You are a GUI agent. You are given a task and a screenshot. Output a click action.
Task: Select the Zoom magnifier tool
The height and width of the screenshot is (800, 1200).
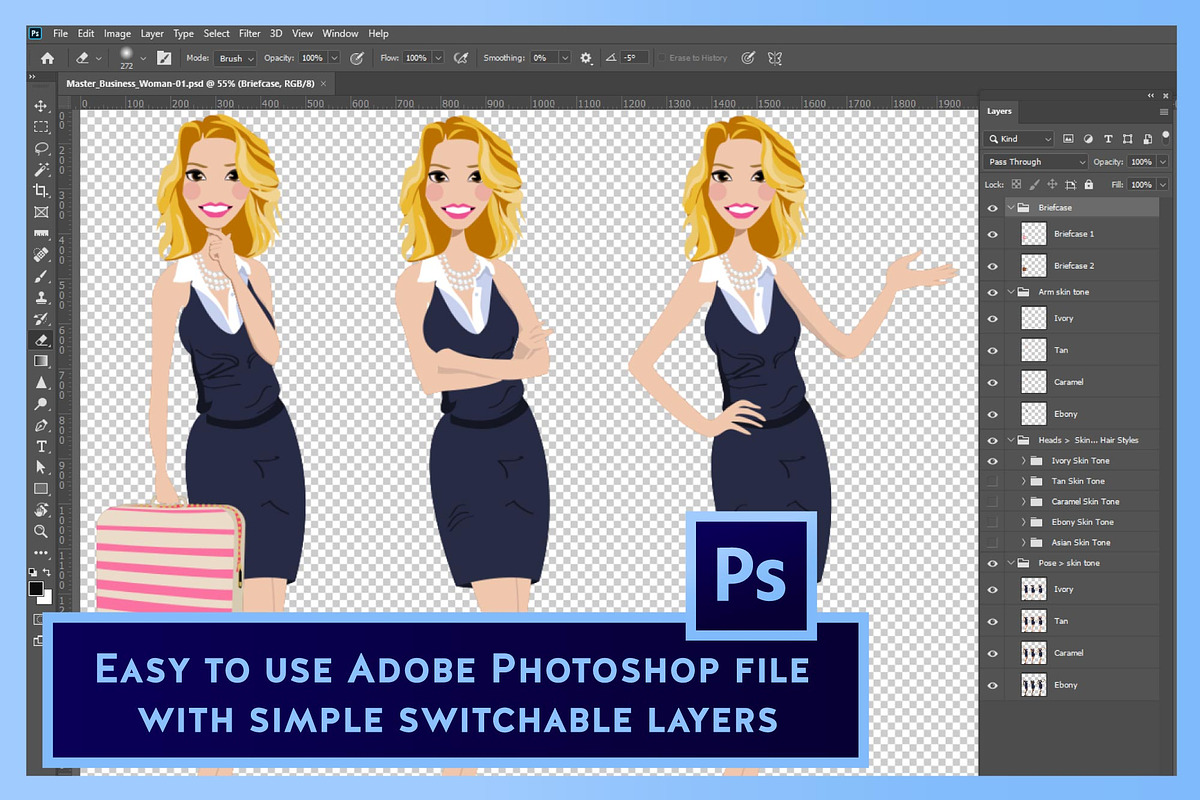41,531
